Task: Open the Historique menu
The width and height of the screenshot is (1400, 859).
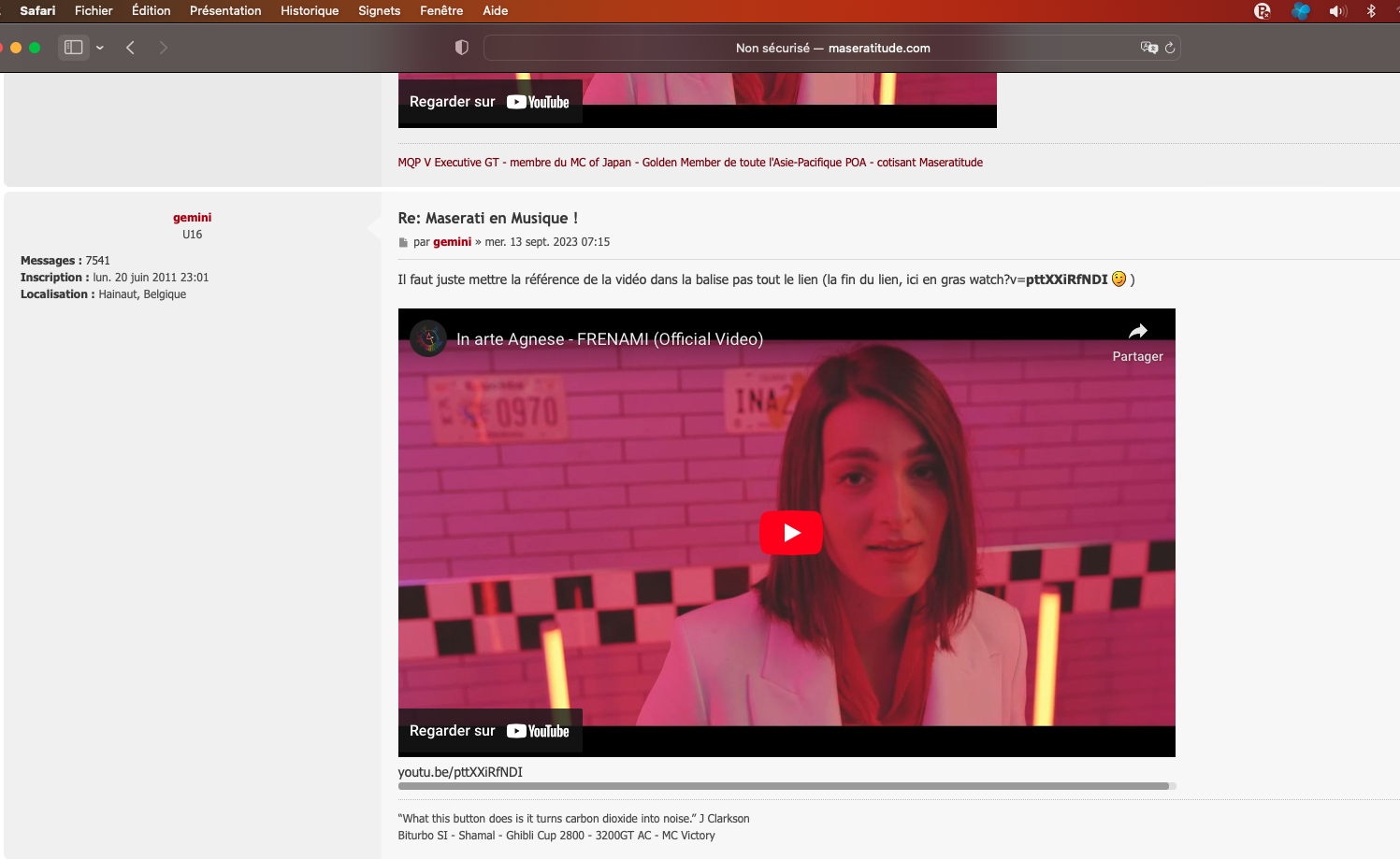Action: pyautogui.click(x=309, y=11)
